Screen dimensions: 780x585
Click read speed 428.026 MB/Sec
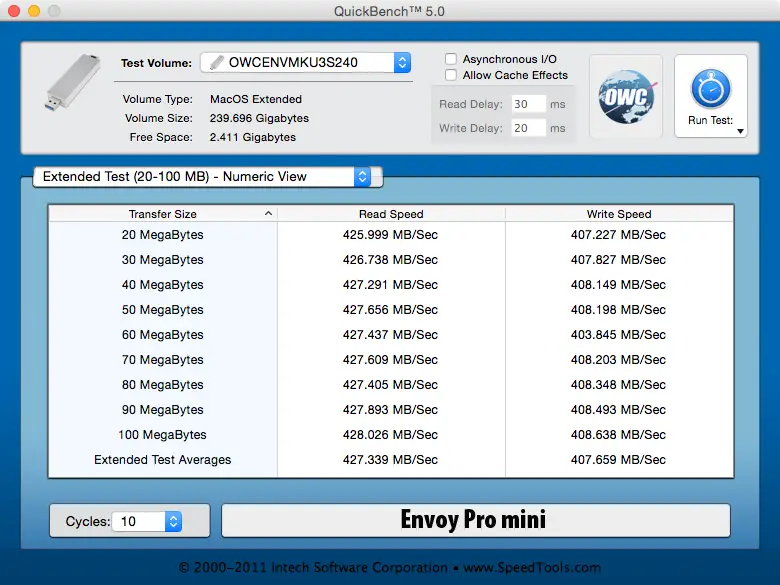click(x=390, y=435)
